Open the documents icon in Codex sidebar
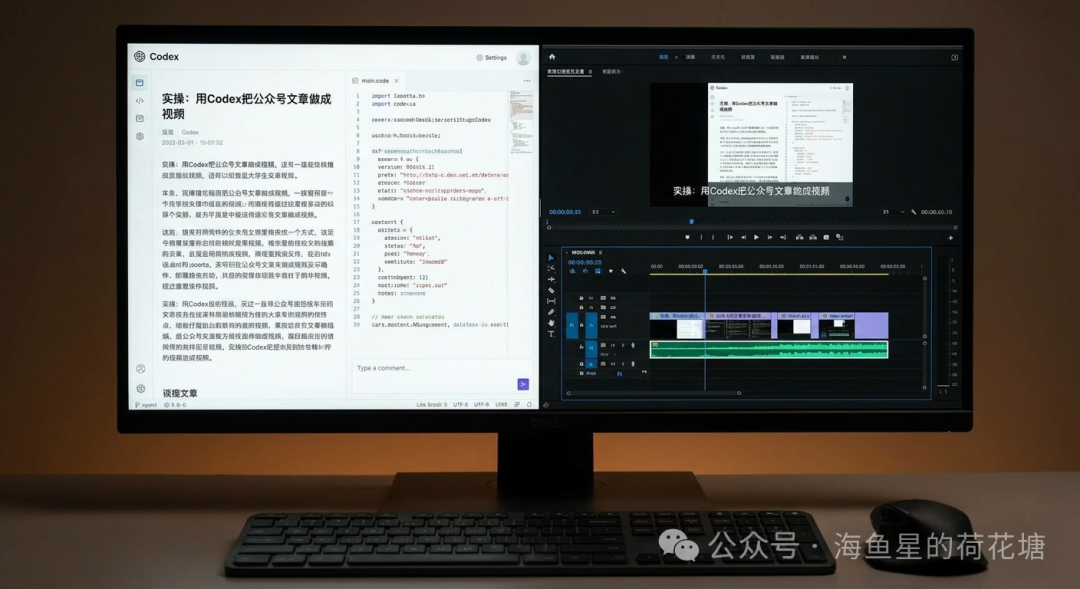This screenshot has height=589, width=1080. pos(140,83)
